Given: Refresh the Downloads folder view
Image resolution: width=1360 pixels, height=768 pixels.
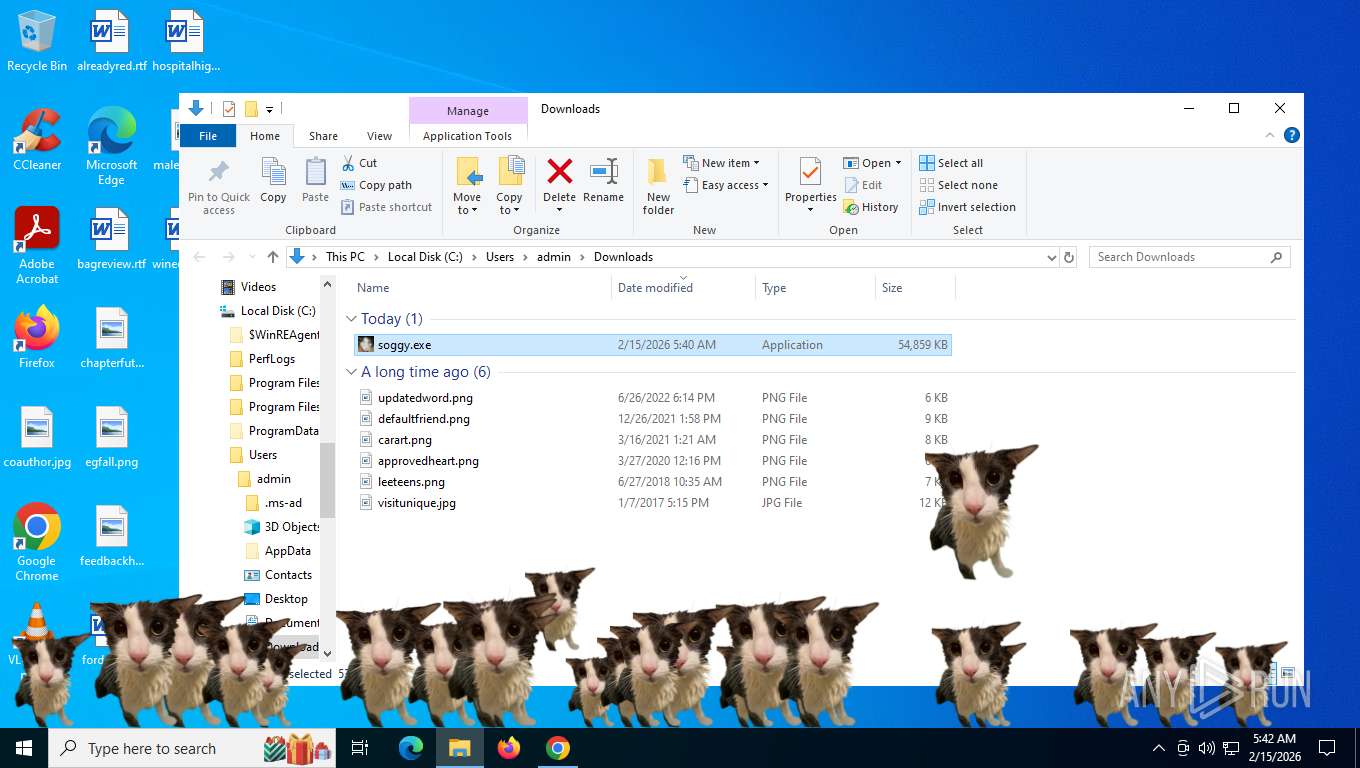Looking at the screenshot, I should (1069, 257).
